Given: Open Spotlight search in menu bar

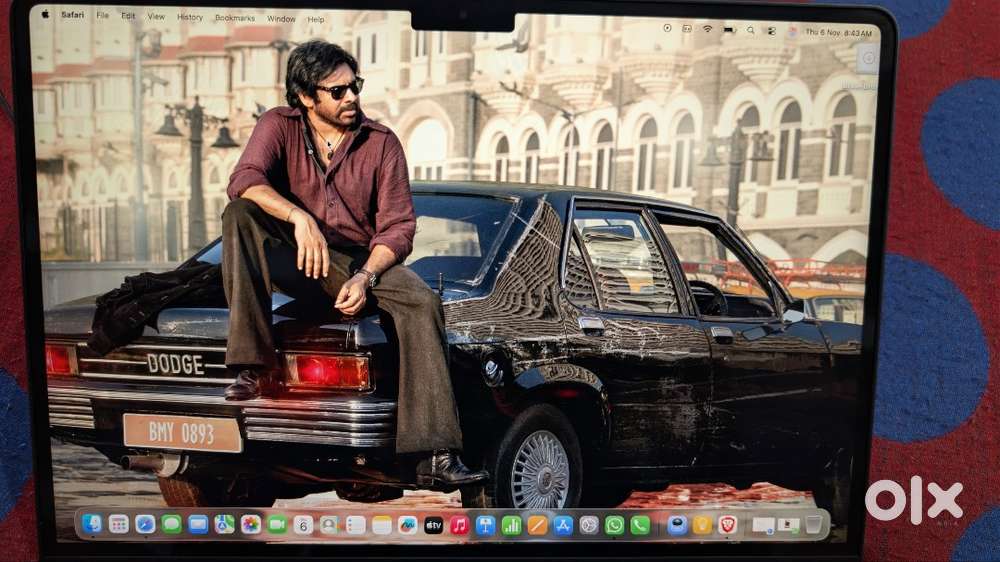Looking at the screenshot, I should pyautogui.click(x=751, y=30).
